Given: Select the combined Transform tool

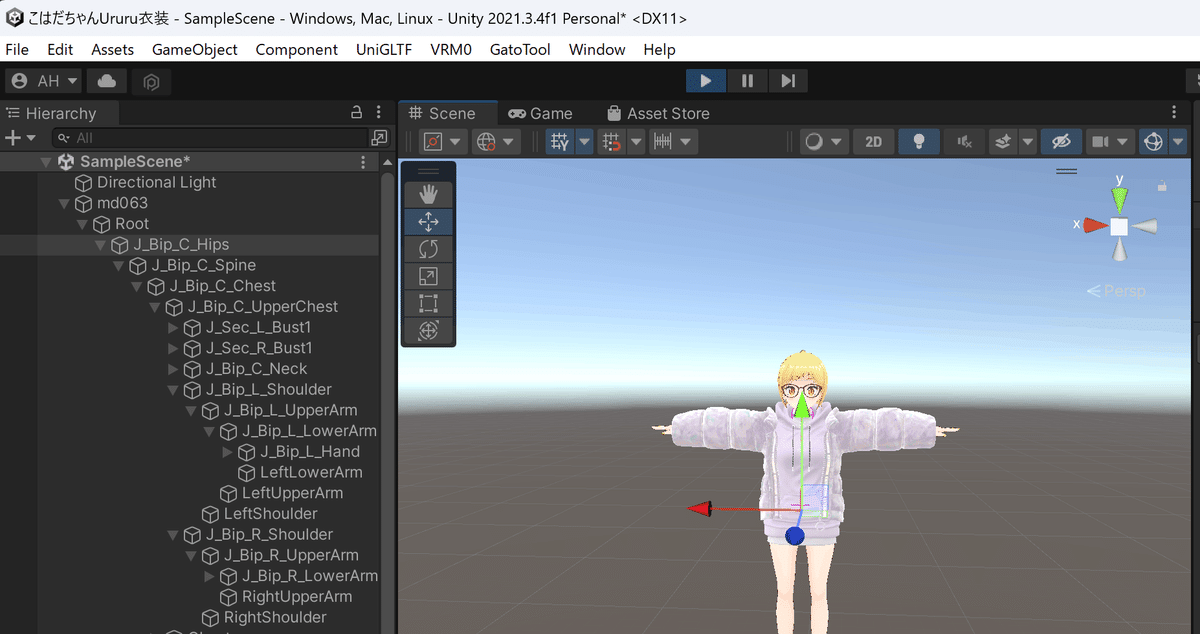Looking at the screenshot, I should click(x=428, y=330).
